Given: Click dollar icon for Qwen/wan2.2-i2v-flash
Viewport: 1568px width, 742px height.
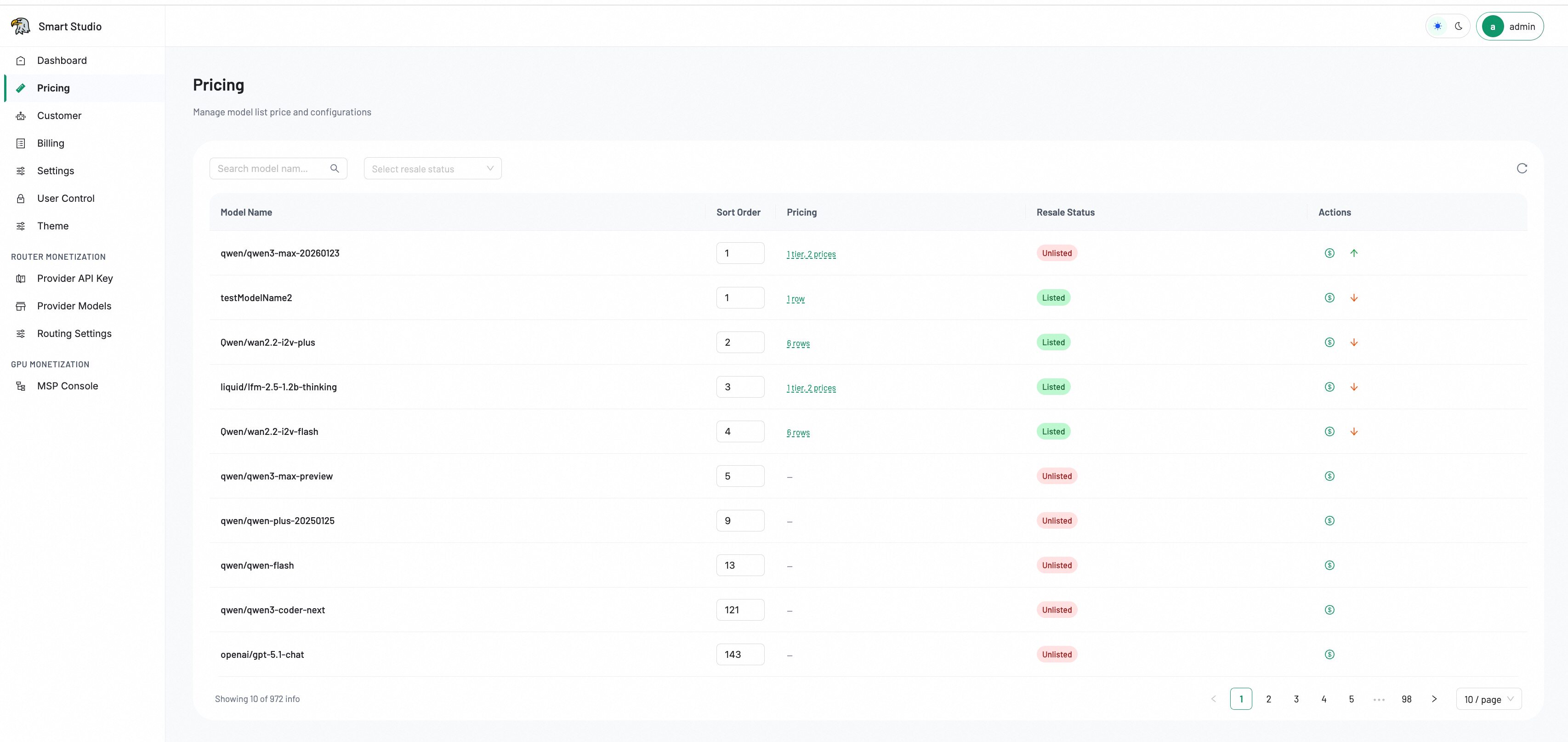Looking at the screenshot, I should (1329, 432).
